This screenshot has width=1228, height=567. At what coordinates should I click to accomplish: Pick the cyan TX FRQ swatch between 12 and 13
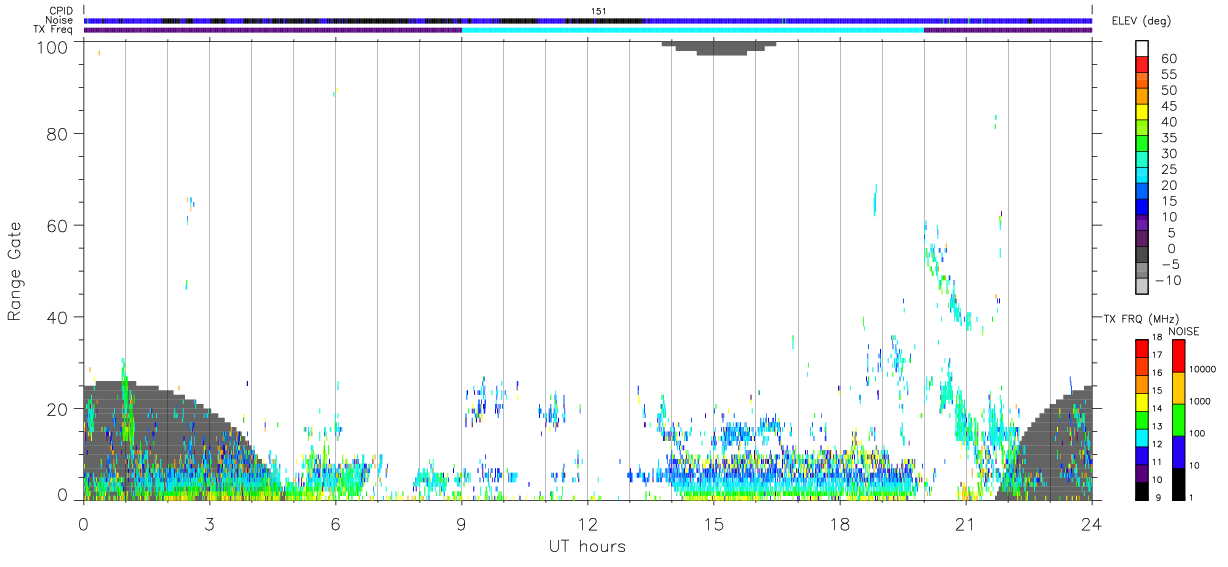coord(1142,437)
